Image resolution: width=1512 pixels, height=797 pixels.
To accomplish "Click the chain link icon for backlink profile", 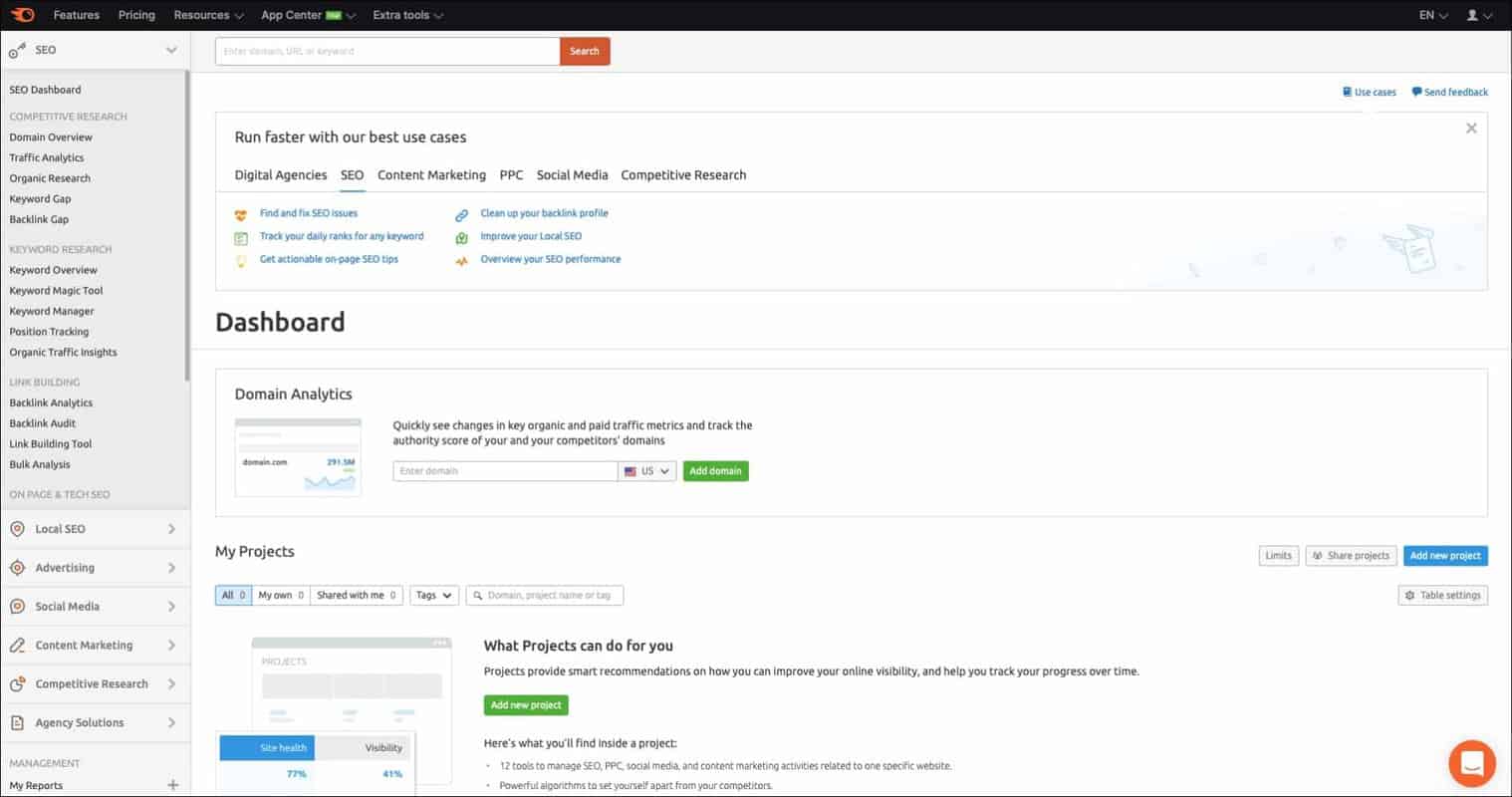I will 461,214.
